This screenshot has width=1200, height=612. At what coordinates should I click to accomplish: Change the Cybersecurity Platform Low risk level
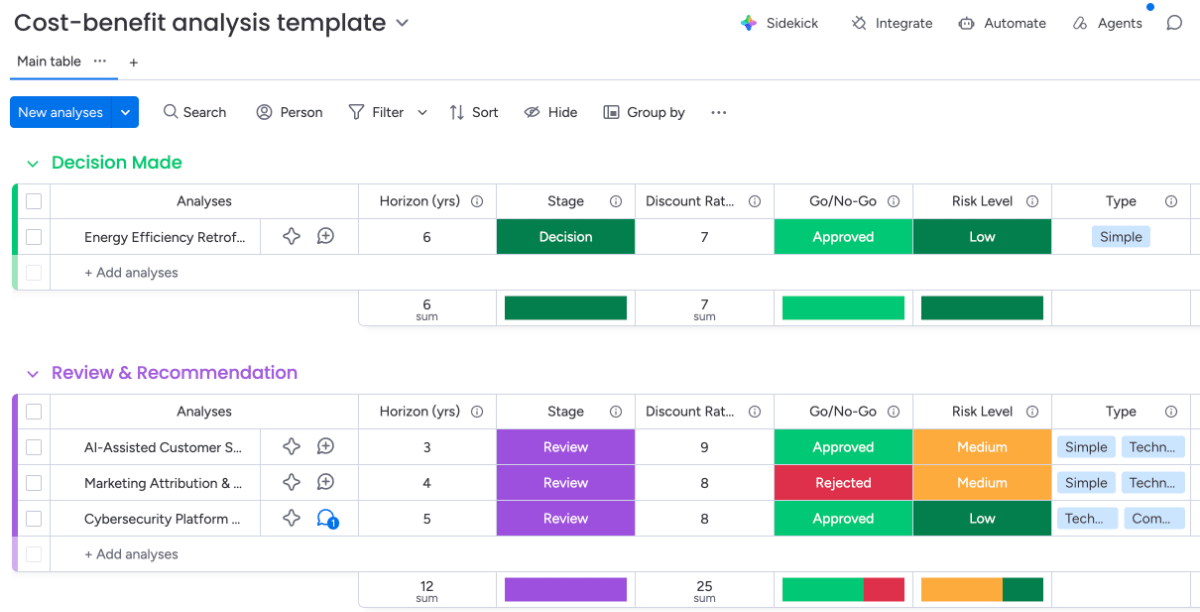pyautogui.click(x=982, y=518)
